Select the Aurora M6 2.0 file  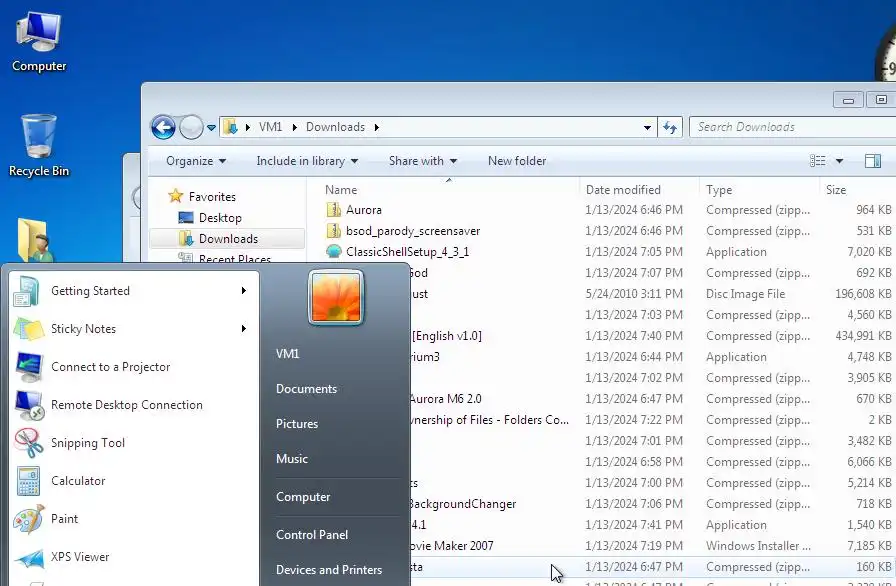[446, 399]
